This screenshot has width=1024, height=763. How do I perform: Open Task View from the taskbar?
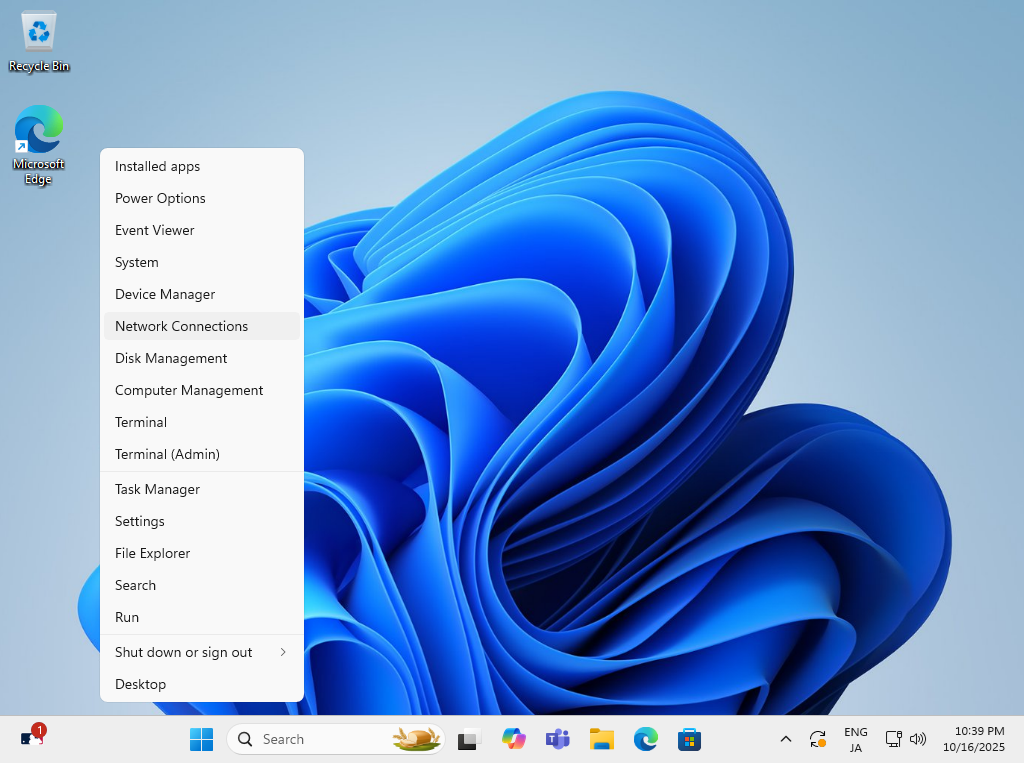(469, 740)
